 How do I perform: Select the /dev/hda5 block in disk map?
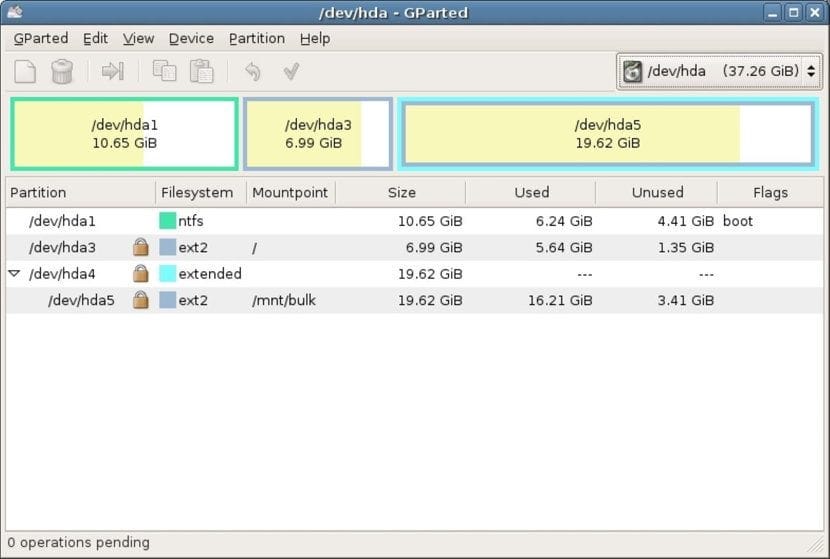tap(608, 134)
